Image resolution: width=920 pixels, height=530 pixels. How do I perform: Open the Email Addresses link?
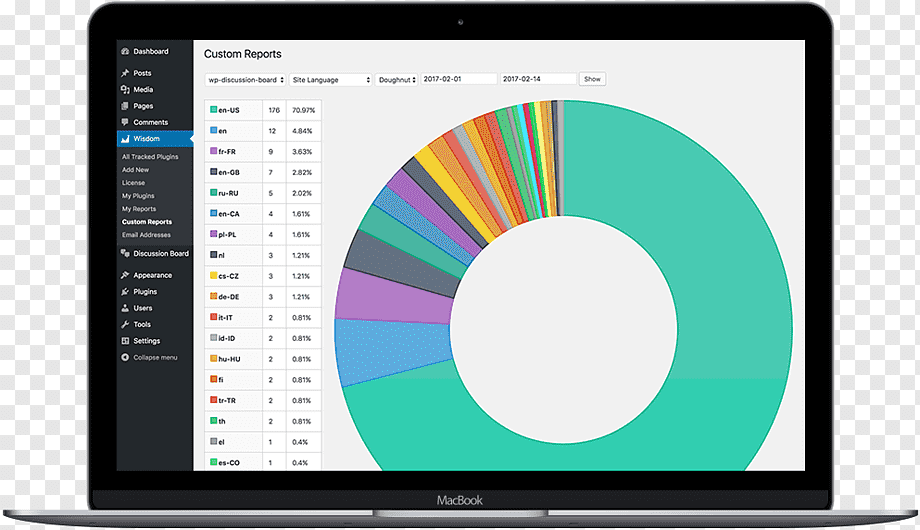pyautogui.click(x=146, y=235)
